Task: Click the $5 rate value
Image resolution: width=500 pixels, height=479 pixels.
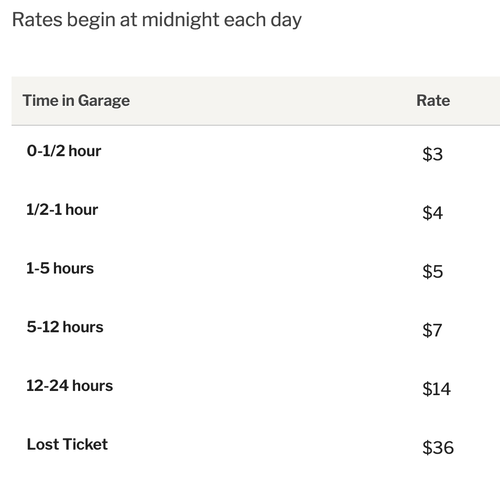Action: tap(432, 272)
